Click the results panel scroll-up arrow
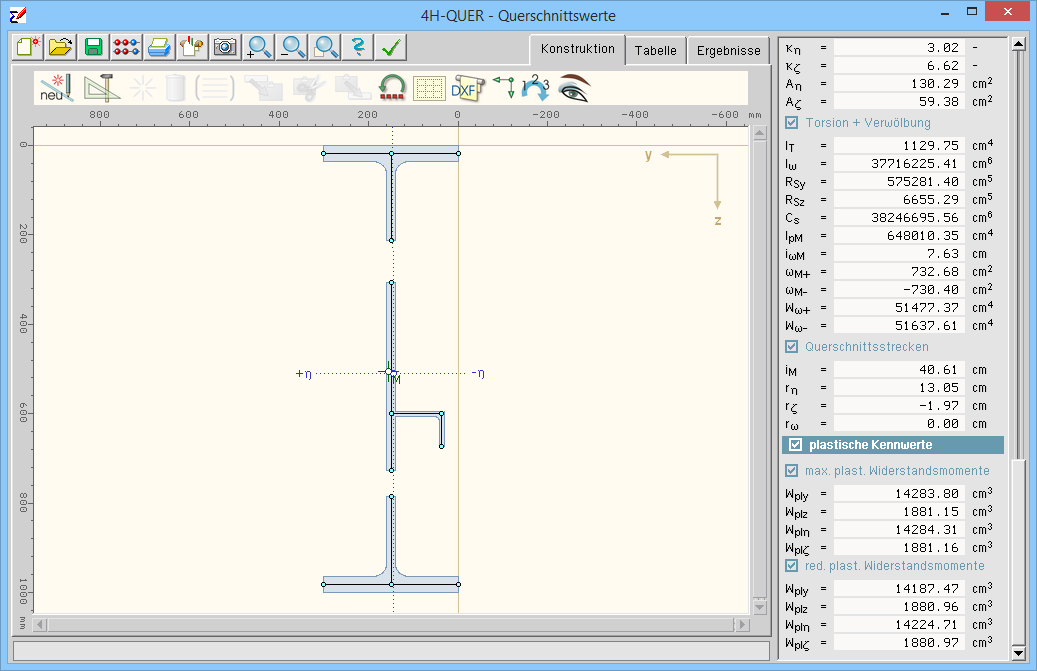This screenshot has height=671, width=1037. click(1018, 44)
